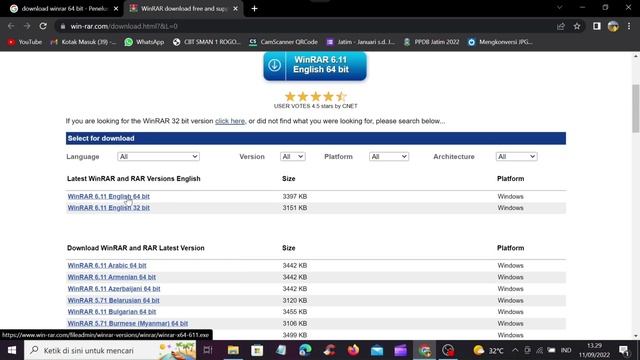
Task: Open the WinRAR 5.71 Burmese (Myanmar) link
Action: (x=128, y=323)
